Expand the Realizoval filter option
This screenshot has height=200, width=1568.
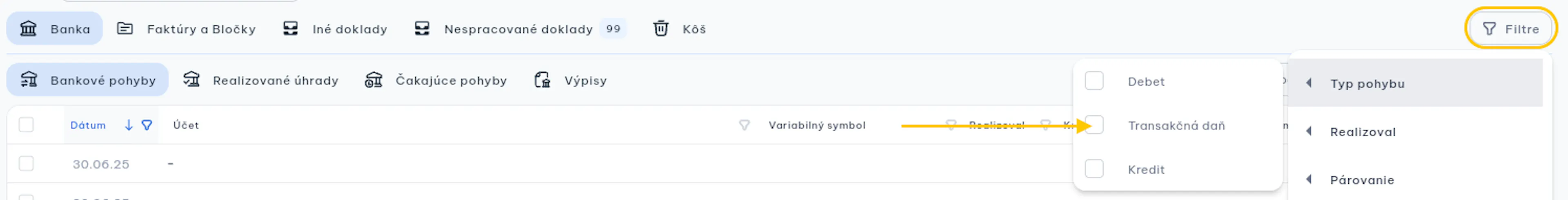tap(1415, 132)
